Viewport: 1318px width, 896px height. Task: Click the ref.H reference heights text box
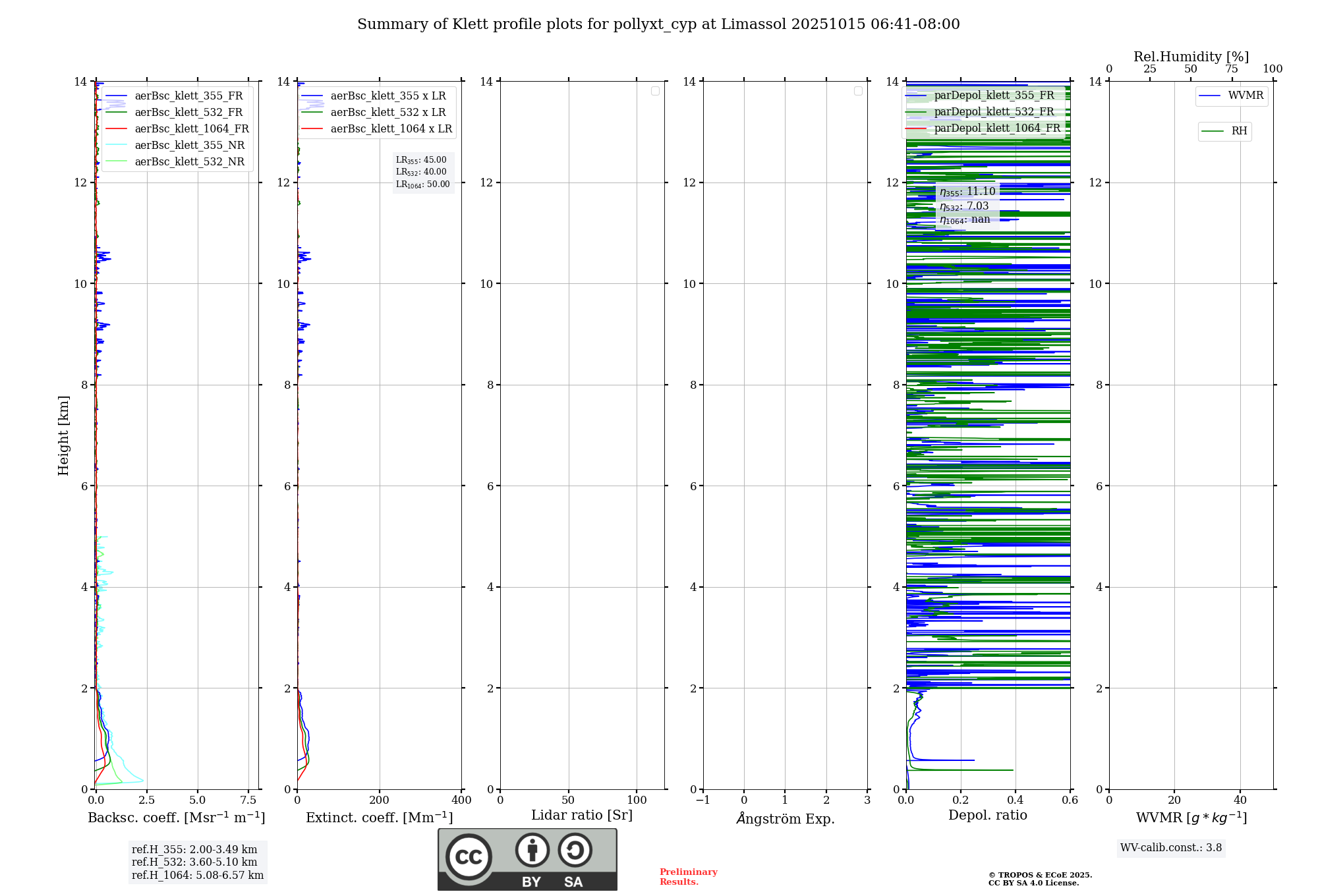point(197,862)
